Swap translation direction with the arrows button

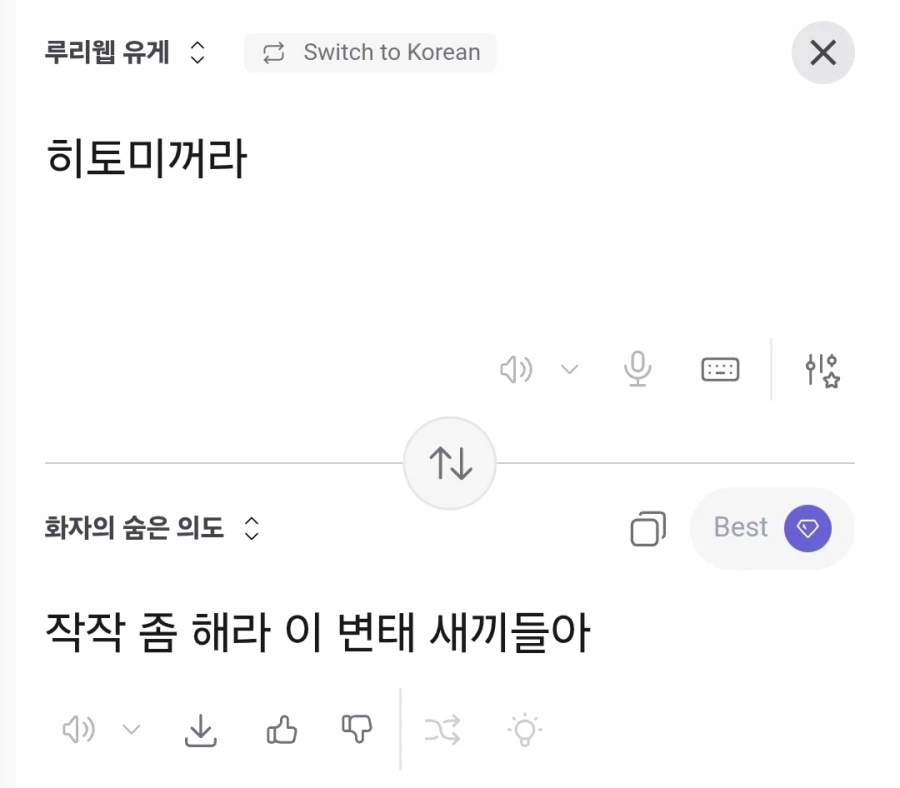tap(450, 462)
